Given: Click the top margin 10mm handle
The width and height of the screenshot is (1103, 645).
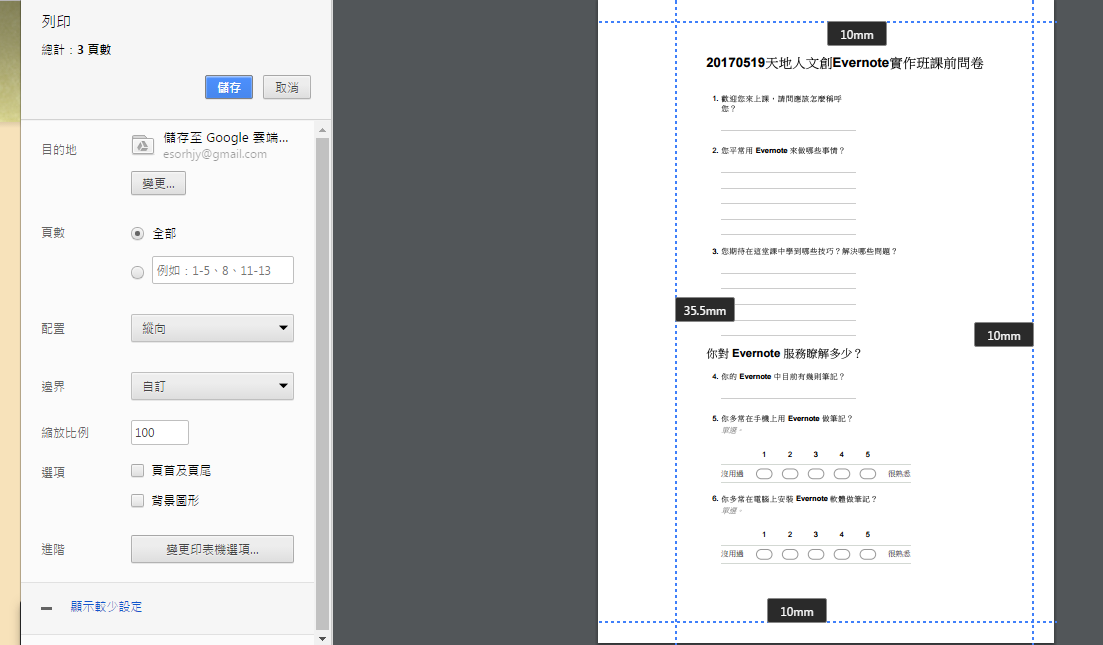Looking at the screenshot, I should (x=857, y=34).
